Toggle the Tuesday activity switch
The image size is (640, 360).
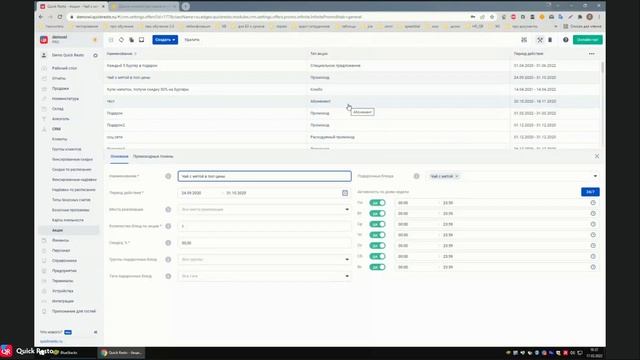(377, 213)
